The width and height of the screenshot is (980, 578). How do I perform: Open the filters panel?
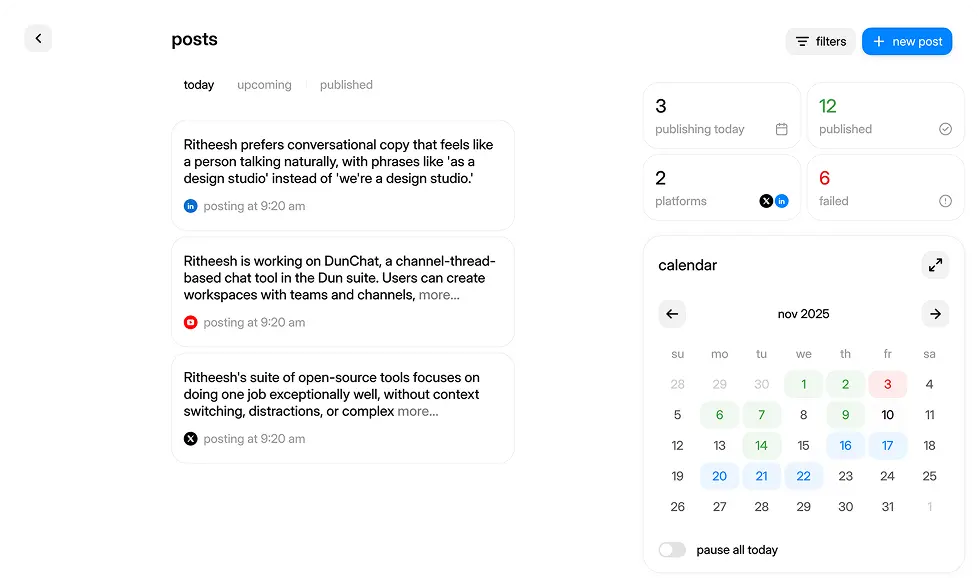(820, 41)
